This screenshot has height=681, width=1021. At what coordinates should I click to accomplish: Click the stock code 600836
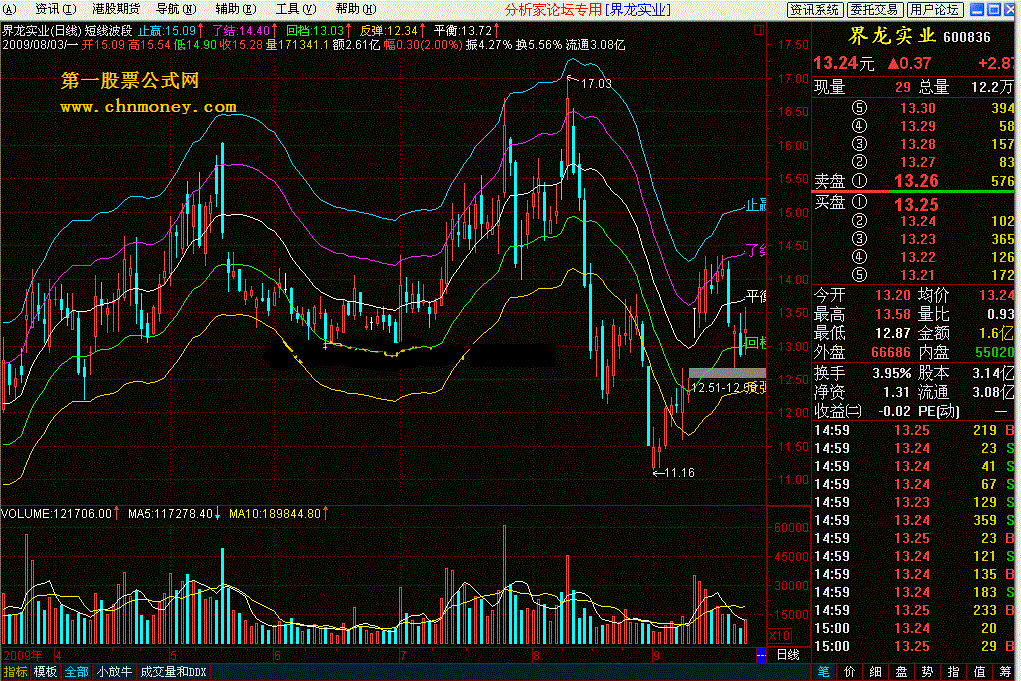coord(967,37)
